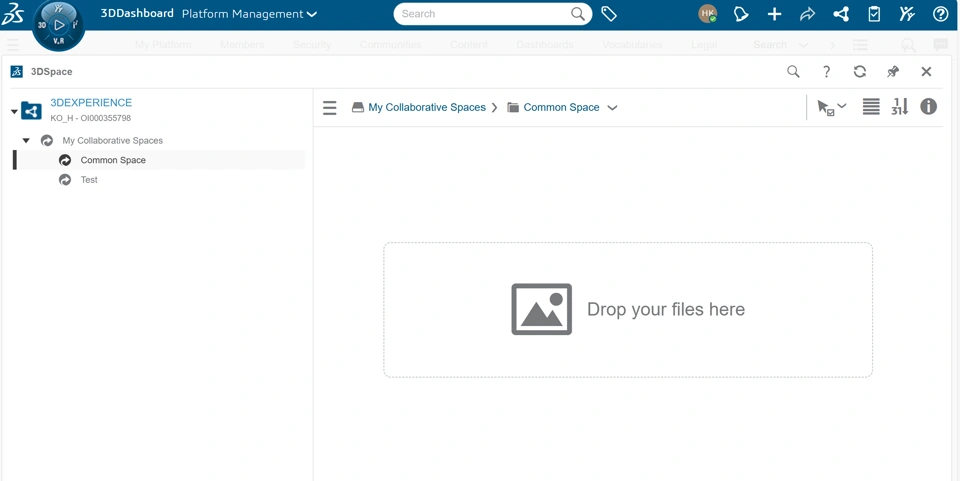Collapse My Collaborative Spaces node
Image resolution: width=960 pixels, height=481 pixels.
tap(26, 141)
